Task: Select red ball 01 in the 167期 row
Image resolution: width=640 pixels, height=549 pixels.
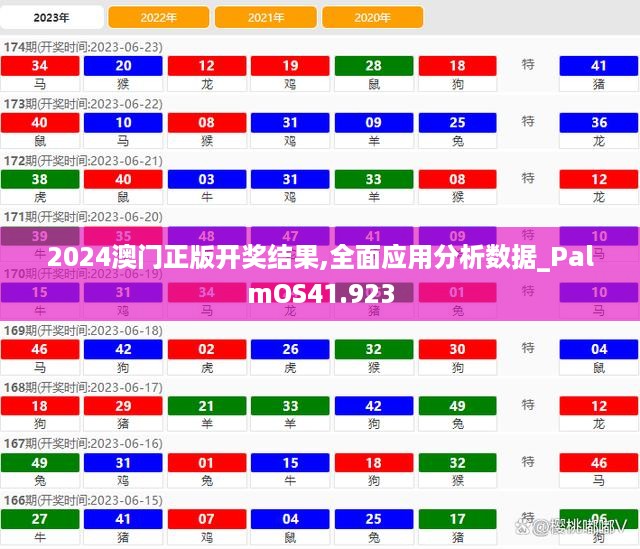Action: (207, 463)
